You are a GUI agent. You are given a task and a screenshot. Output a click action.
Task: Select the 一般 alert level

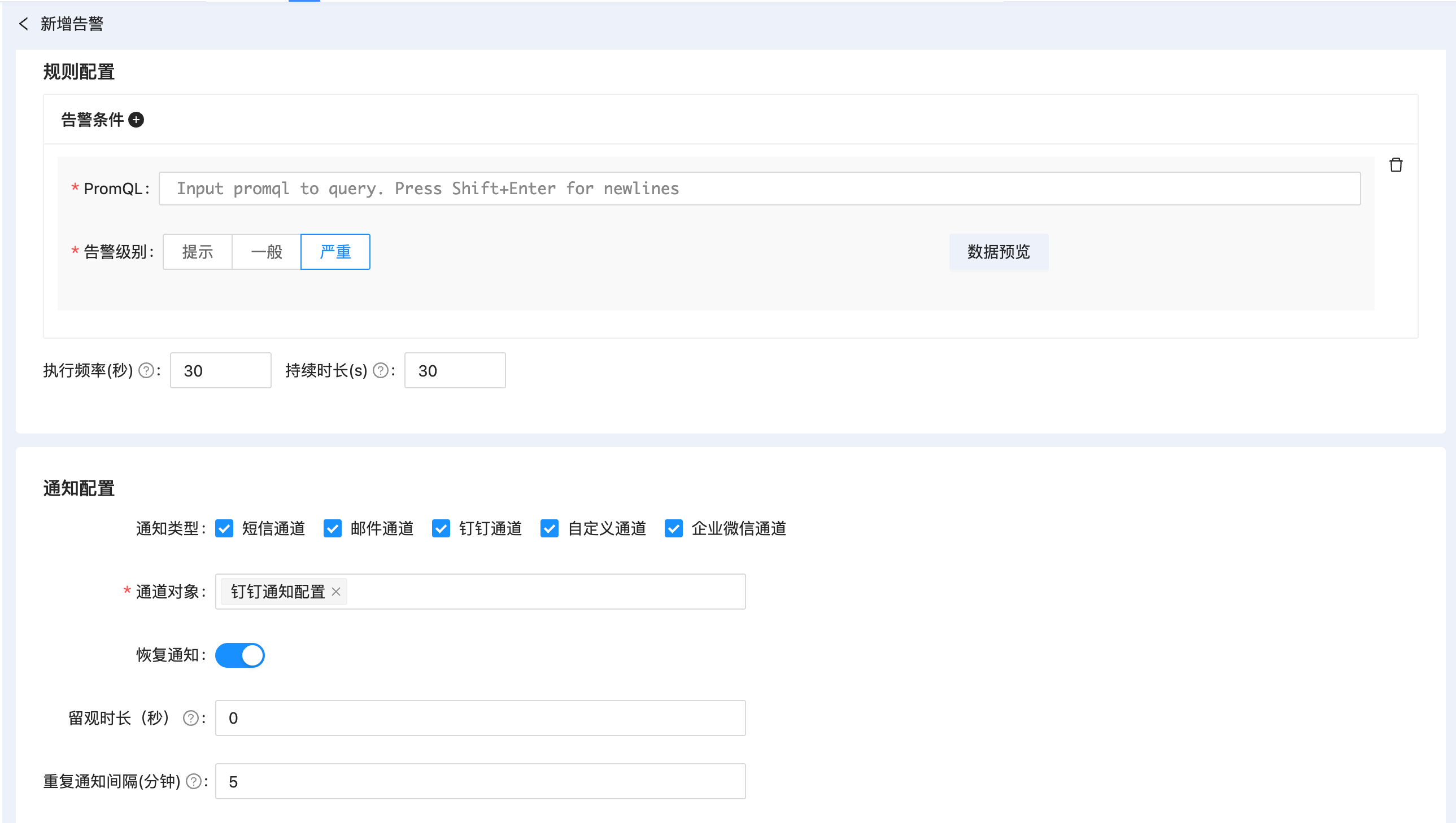coord(267,252)
